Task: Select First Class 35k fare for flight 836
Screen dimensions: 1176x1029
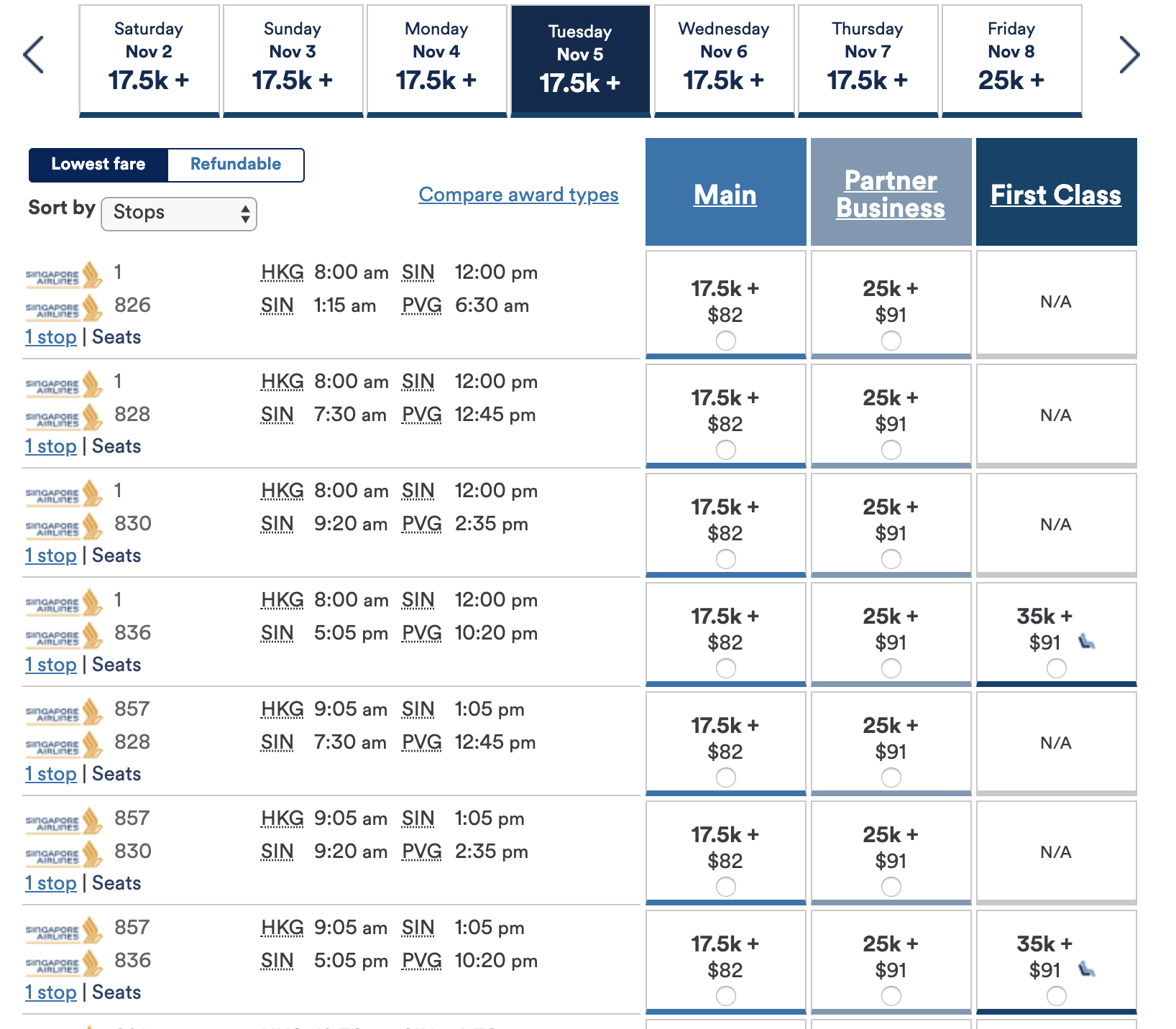Action: 1056,668
